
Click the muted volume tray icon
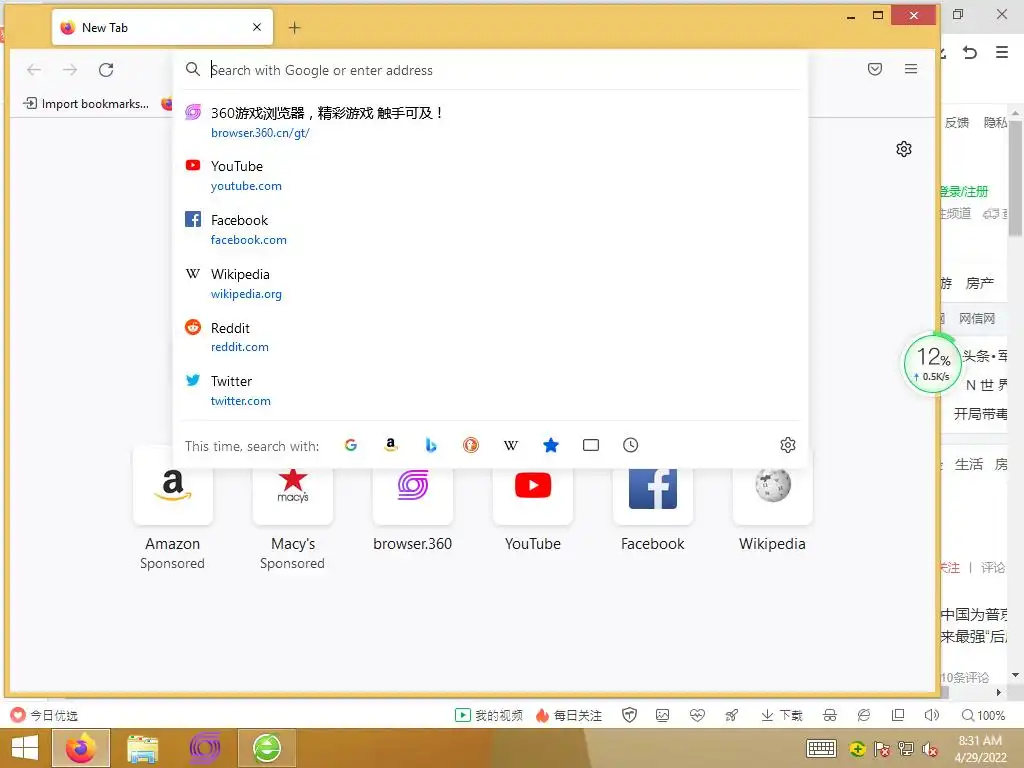[930, 748]
